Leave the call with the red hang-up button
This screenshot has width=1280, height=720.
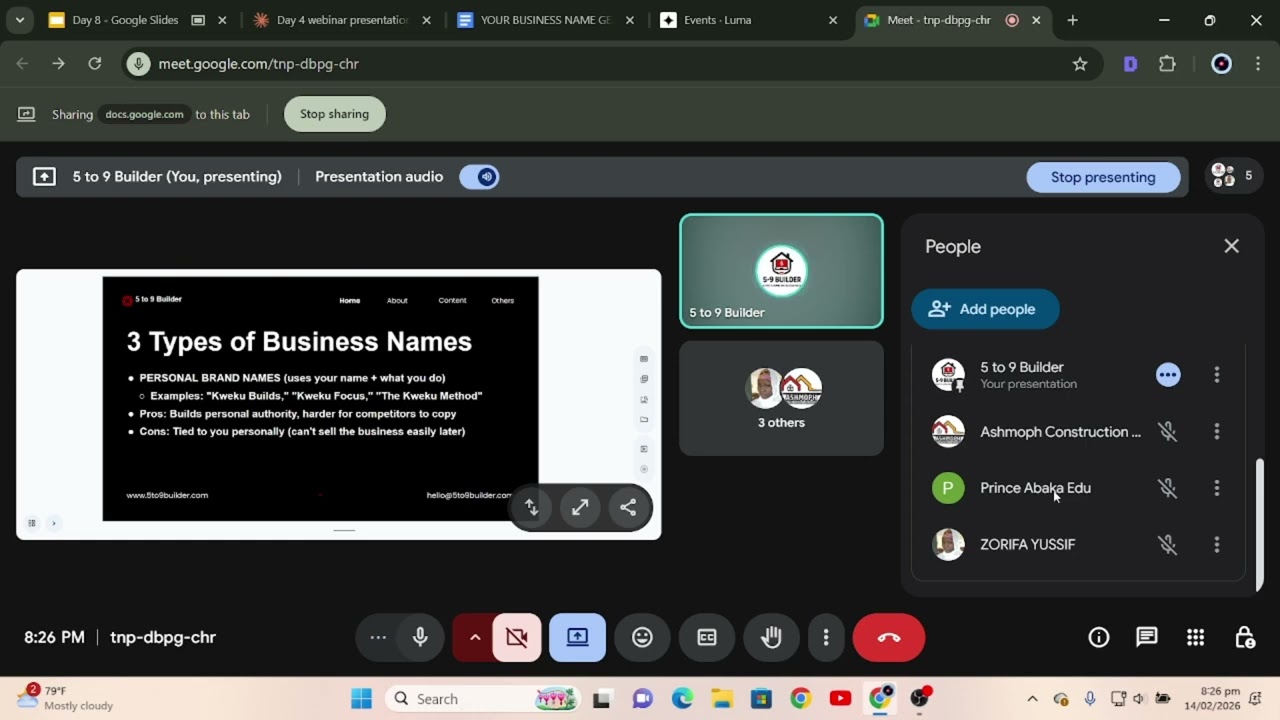point(889,638)
